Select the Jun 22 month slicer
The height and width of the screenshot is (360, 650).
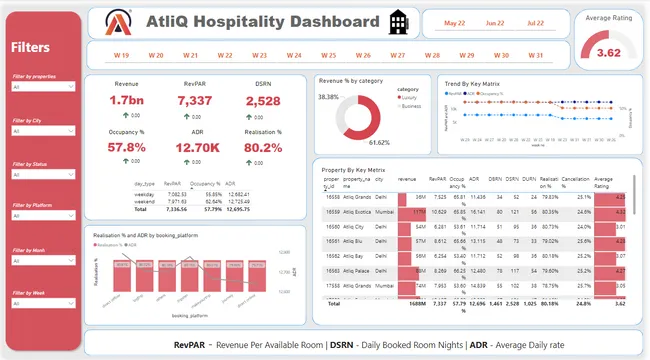(x=495, y=23)
